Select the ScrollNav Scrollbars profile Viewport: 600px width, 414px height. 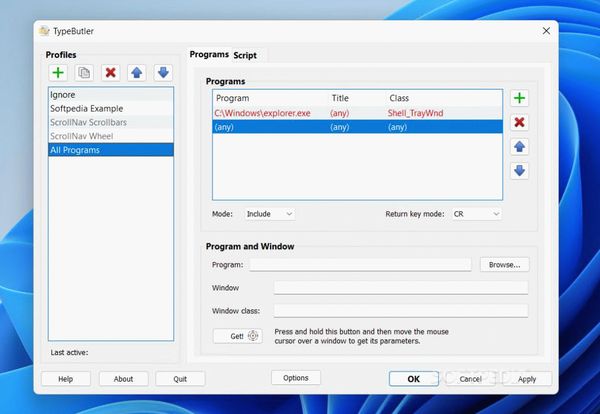coord(111,122)
